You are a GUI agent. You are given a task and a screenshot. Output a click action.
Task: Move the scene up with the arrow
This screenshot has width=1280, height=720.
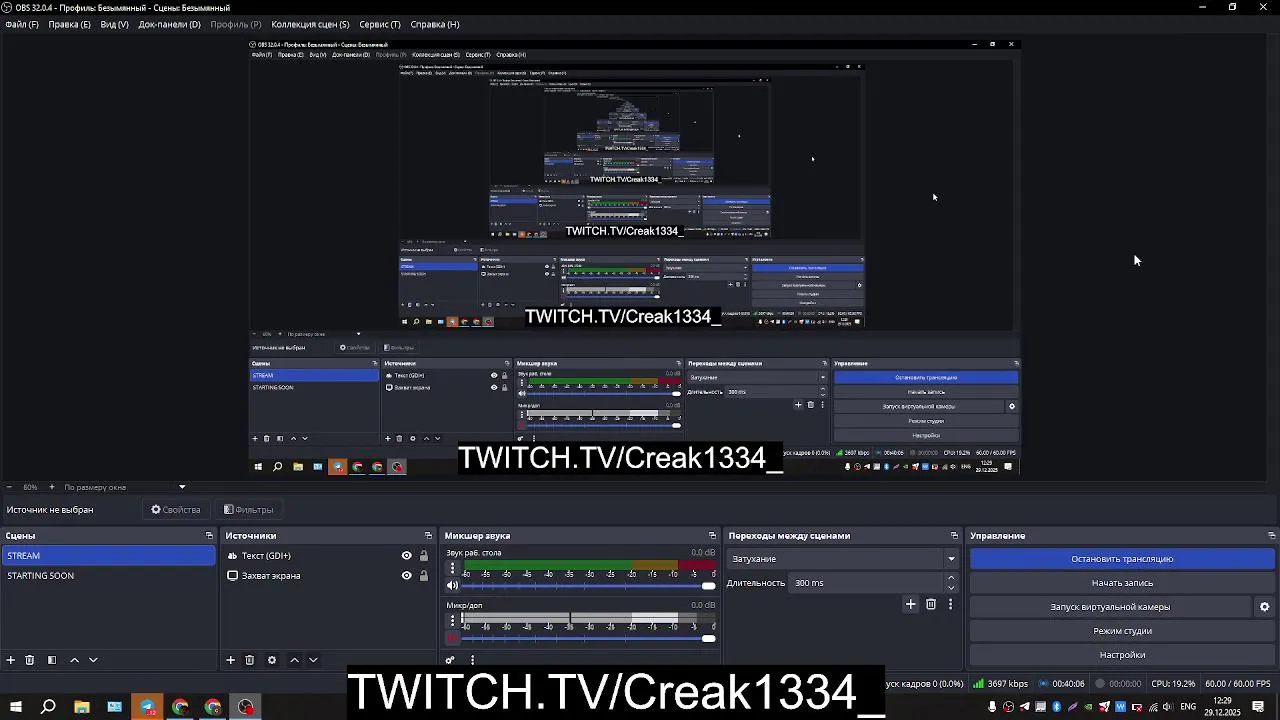tap(74, 660)
